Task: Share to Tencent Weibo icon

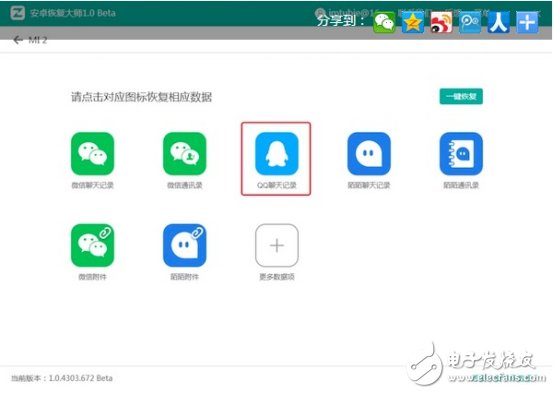Action: point(470,22)
